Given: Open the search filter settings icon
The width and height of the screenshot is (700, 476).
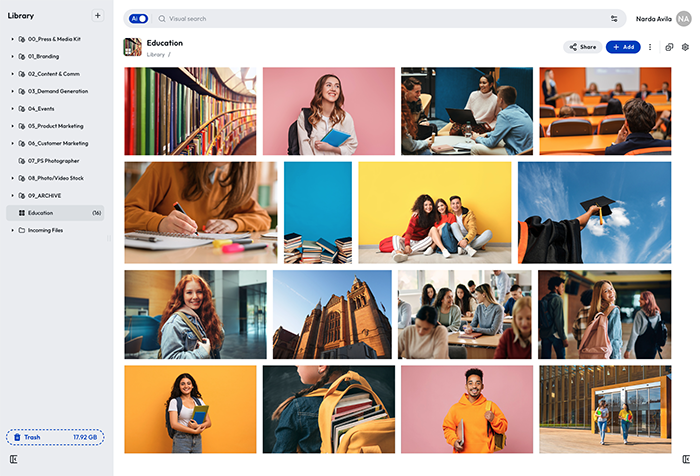Looking at the screenshot, I should [614, 19].
